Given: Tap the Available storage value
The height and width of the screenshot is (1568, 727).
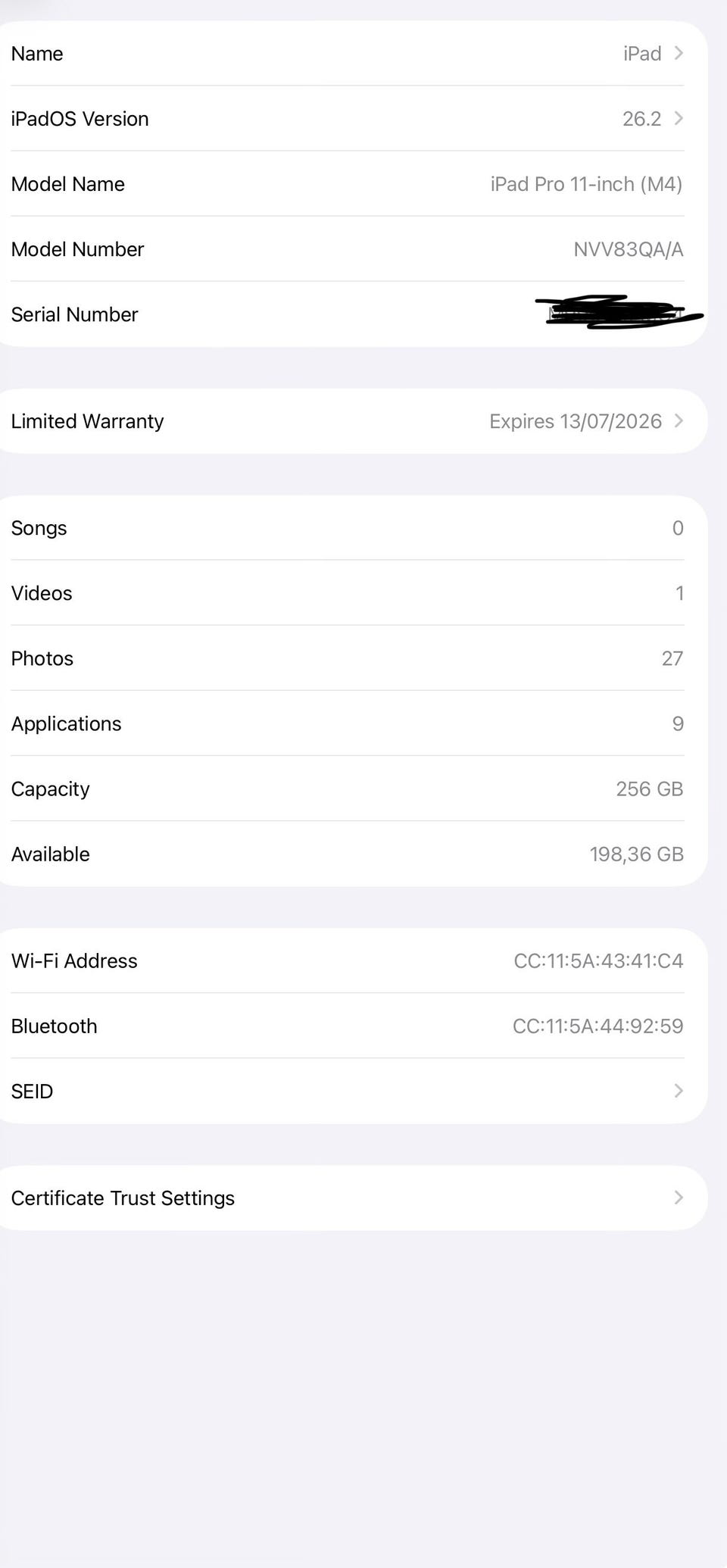Looking at the screenshot, I should coord(636,854).
